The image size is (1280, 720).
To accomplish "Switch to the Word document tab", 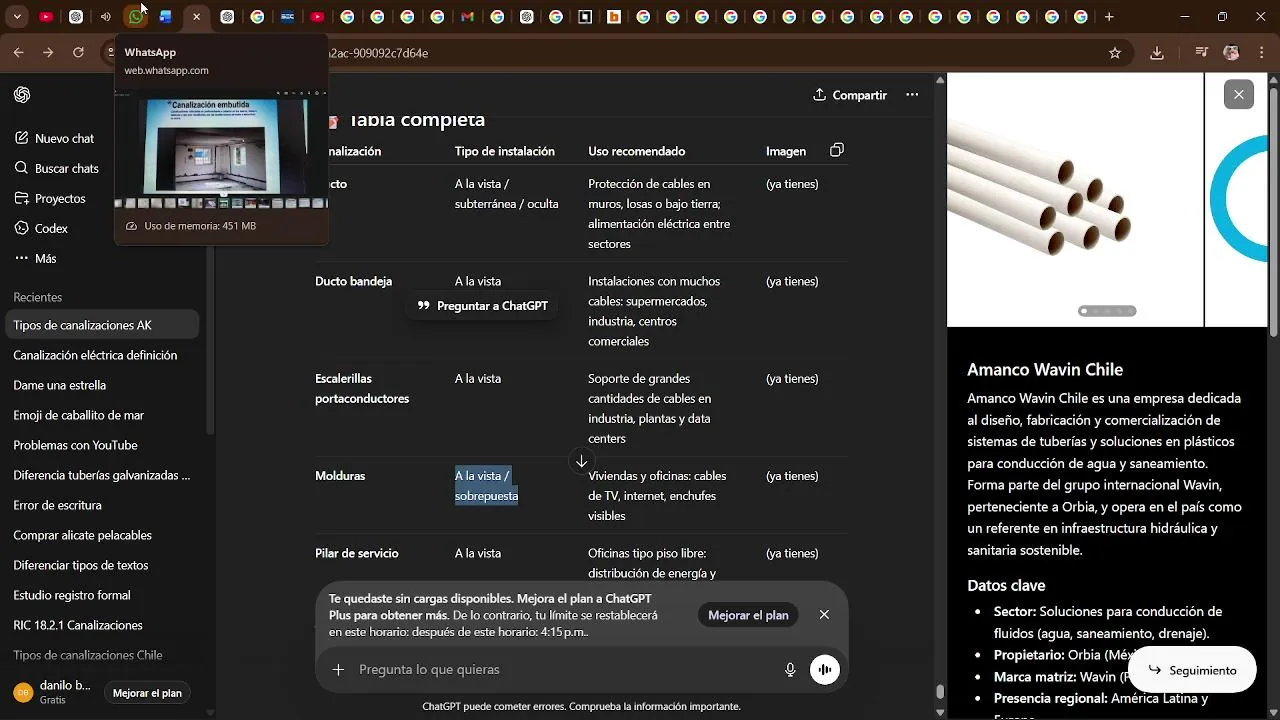I will [x=165, y=17].
